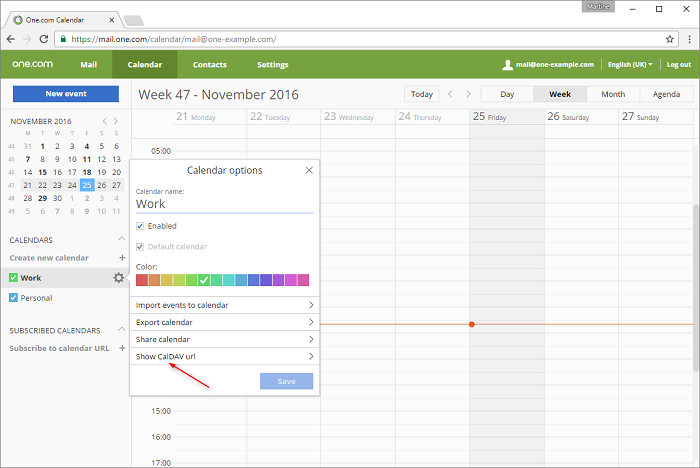Image resolution: width=700 pixels, height=468 pixels.
Task: Click the New event button
Action: 66,93
